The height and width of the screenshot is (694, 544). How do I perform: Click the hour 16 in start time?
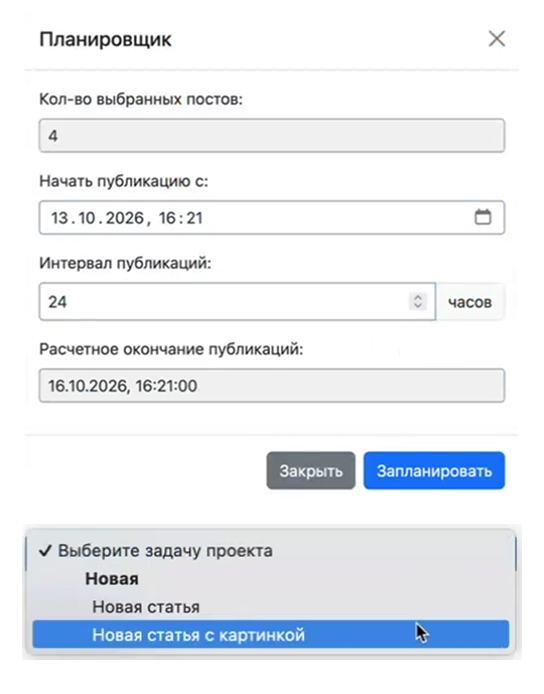(x=167, y=218)
